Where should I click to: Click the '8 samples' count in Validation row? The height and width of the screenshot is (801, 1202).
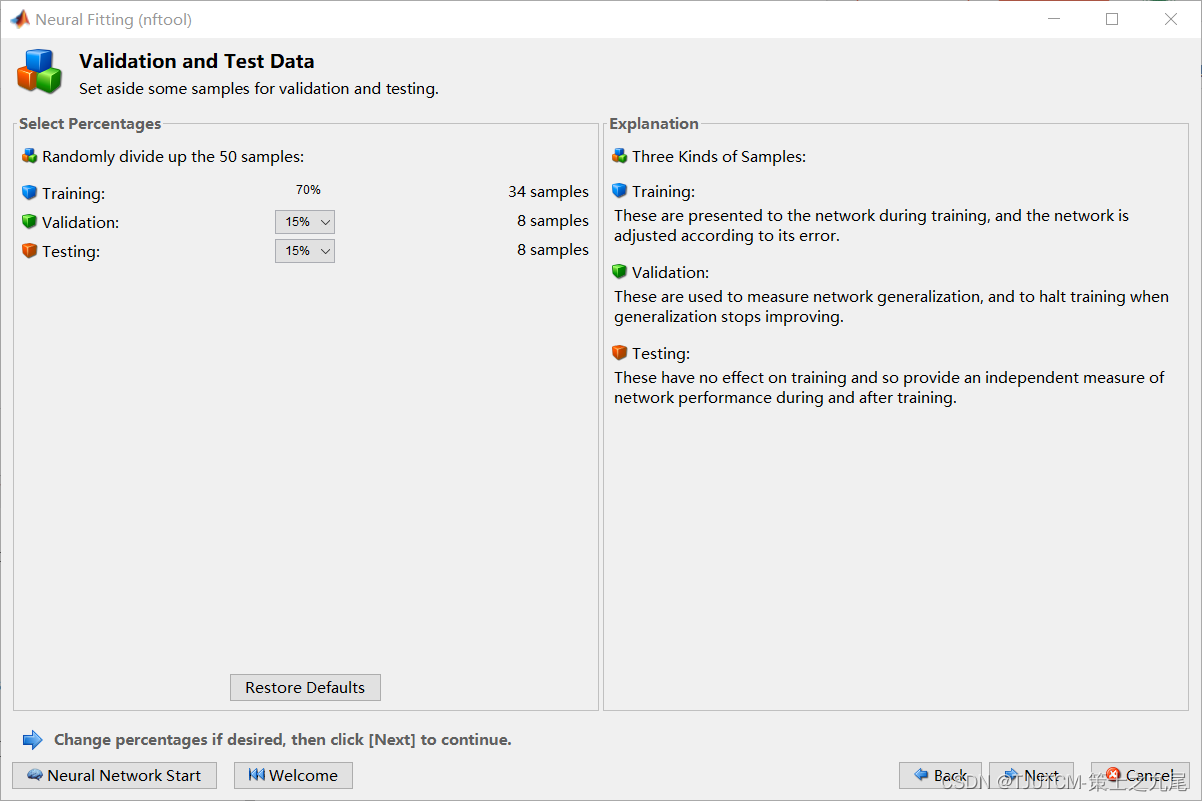[x=553, y=221]
